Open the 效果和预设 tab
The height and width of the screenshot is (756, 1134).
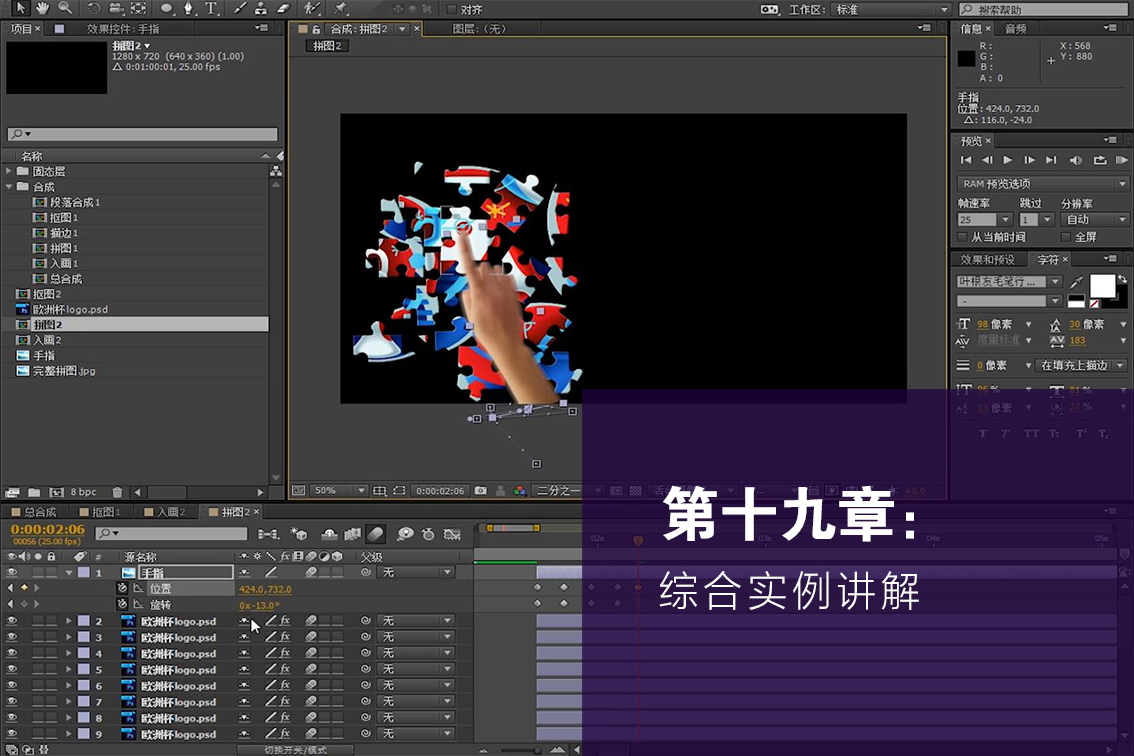[987, 260]
